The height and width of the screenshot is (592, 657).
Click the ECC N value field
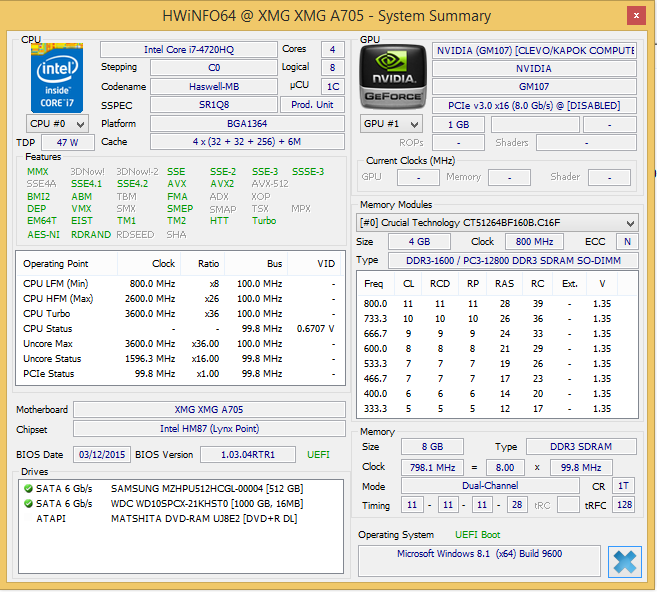pyautogui.click(x=627, y=242)
